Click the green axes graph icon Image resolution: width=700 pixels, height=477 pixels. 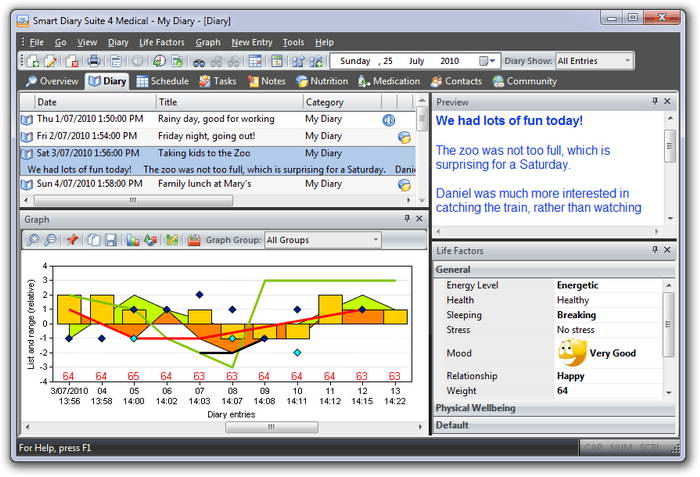coord(172,240)
